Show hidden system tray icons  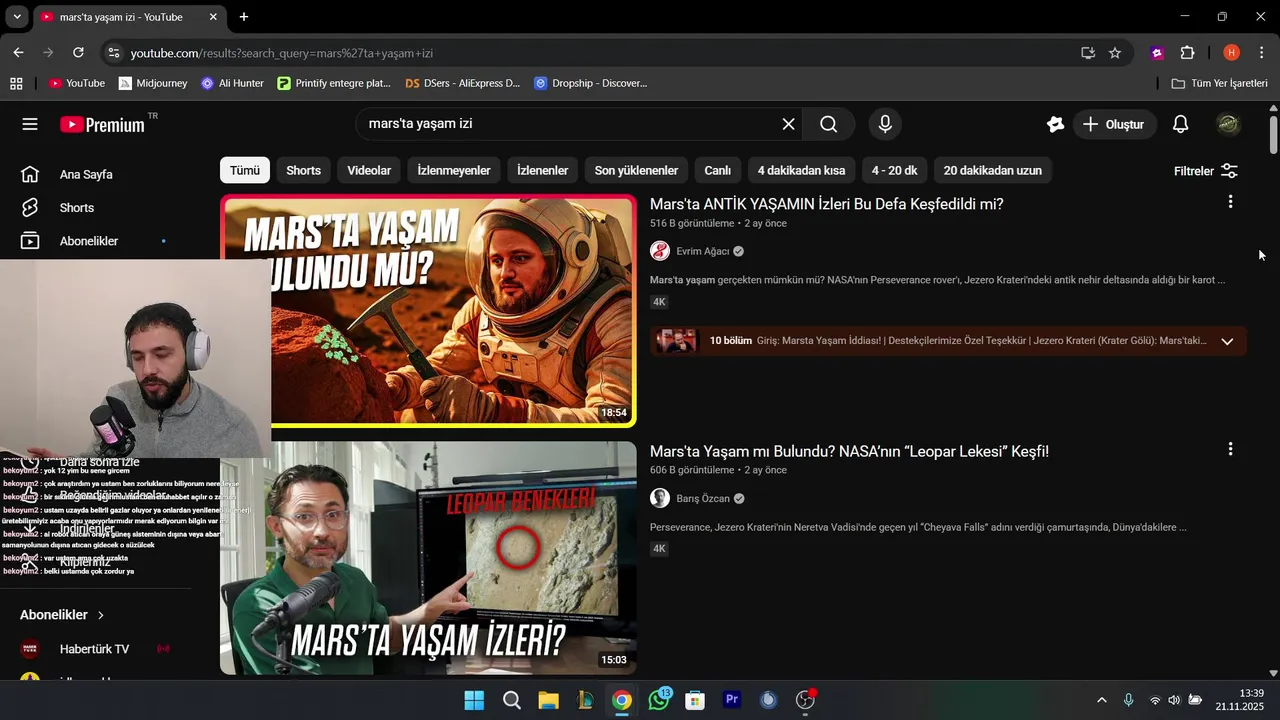[x=1102, y=700]
